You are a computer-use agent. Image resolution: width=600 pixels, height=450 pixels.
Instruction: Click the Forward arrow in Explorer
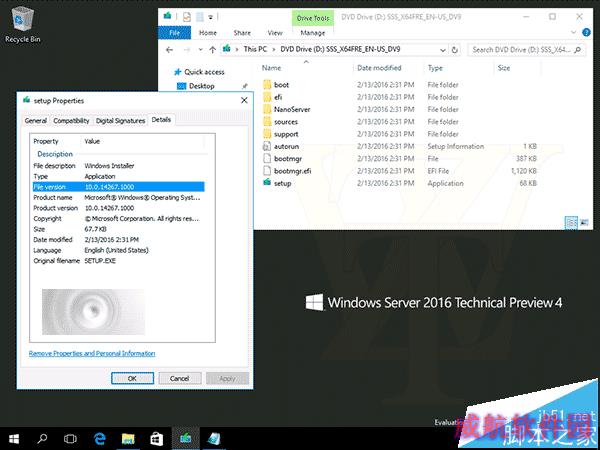coord(187,50)
